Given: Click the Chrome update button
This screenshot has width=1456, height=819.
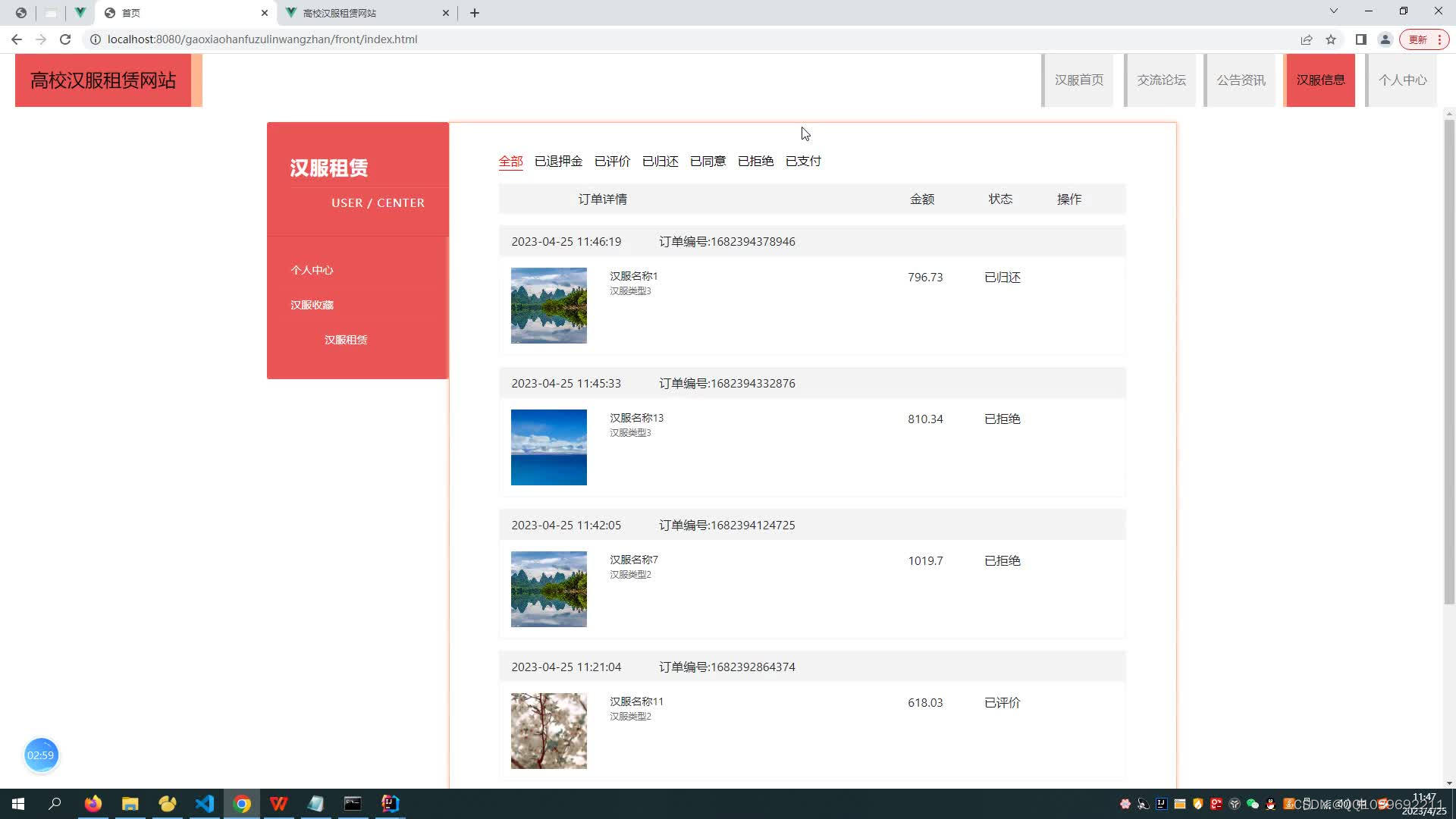Looking at the screenshot, I should [1418, 39].
